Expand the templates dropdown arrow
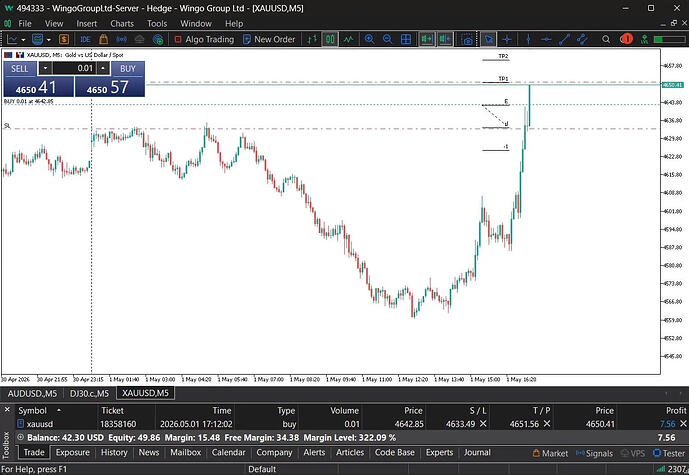Viewport: 689px width, 475px height. [x=48, y=40]
